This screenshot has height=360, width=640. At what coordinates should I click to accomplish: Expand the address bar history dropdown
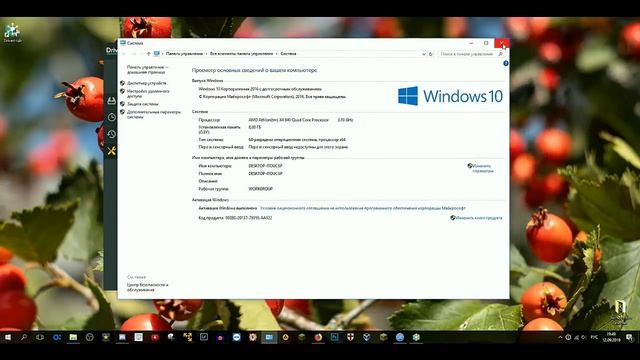[x=424, y=54]
